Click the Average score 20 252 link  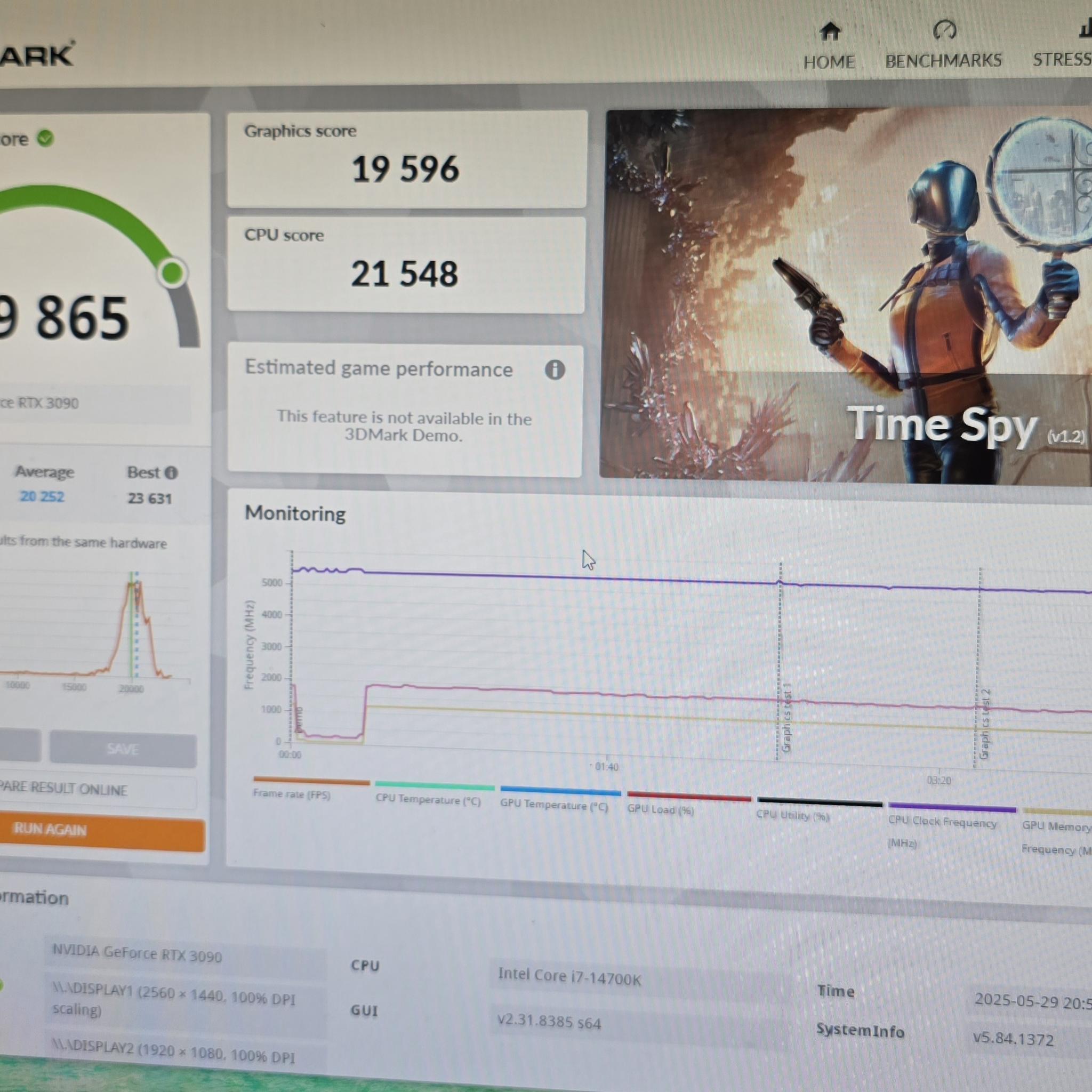tap(42, 496)
